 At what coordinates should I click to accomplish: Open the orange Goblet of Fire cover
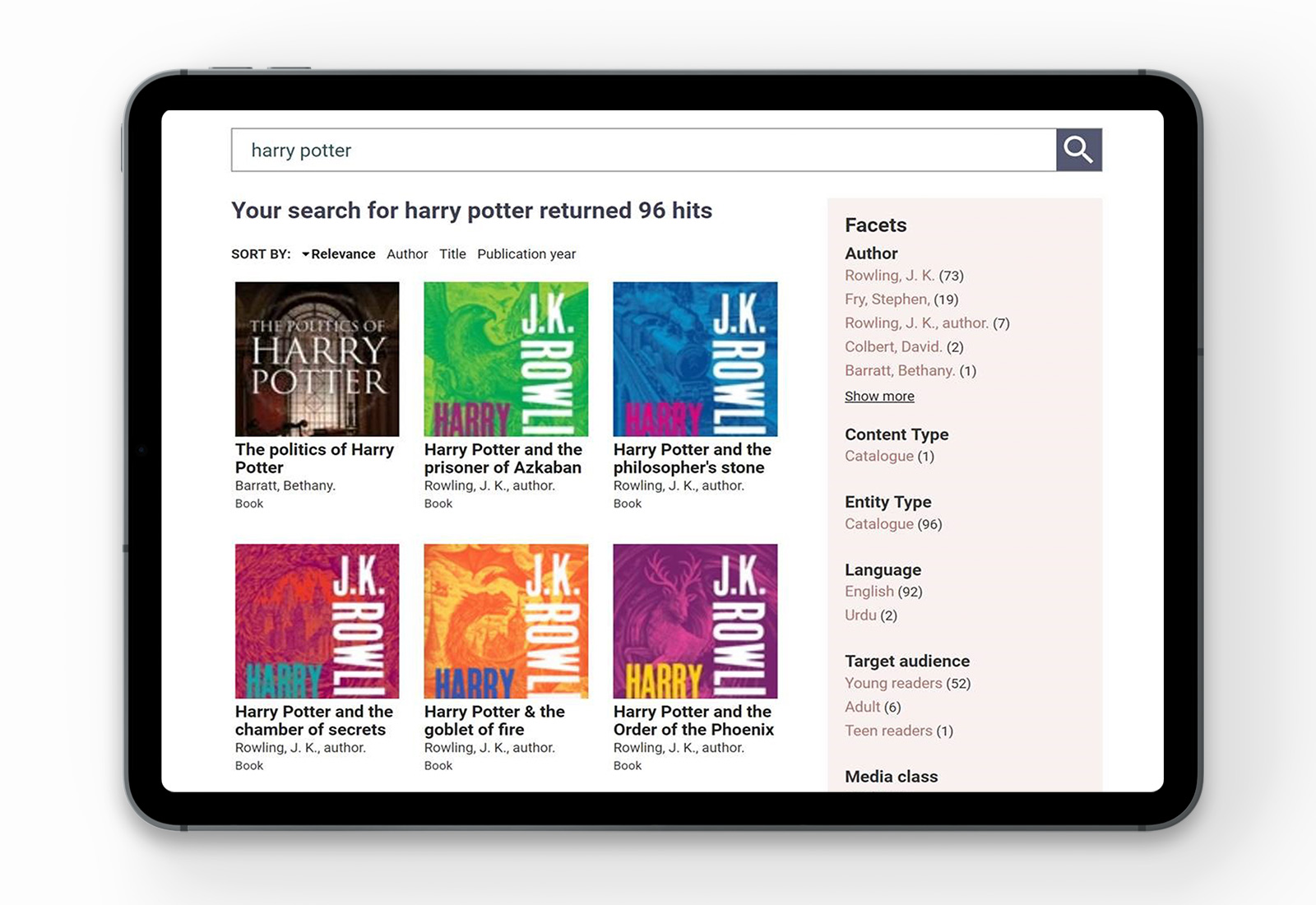click(506, 620)
